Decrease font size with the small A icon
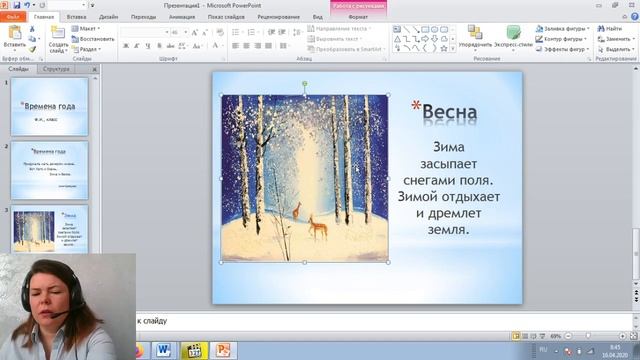The width and height of the screenshot is (640, 360). tap(205, 32)
